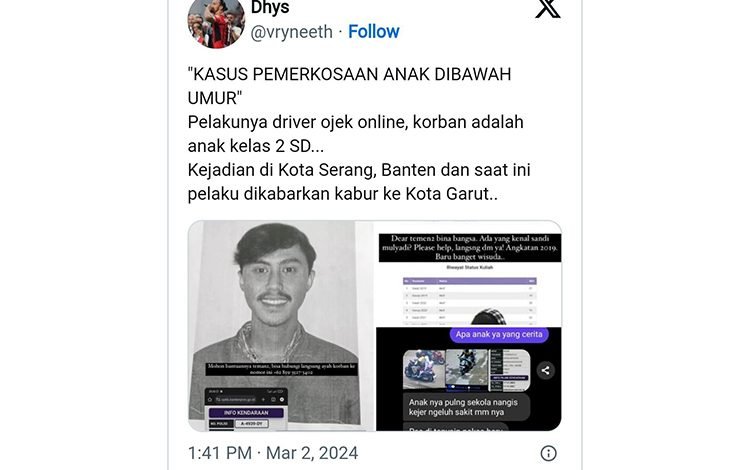Open the black-and-white portrait photo
This screenshot has width=750, height=470.
pos(281,326)
